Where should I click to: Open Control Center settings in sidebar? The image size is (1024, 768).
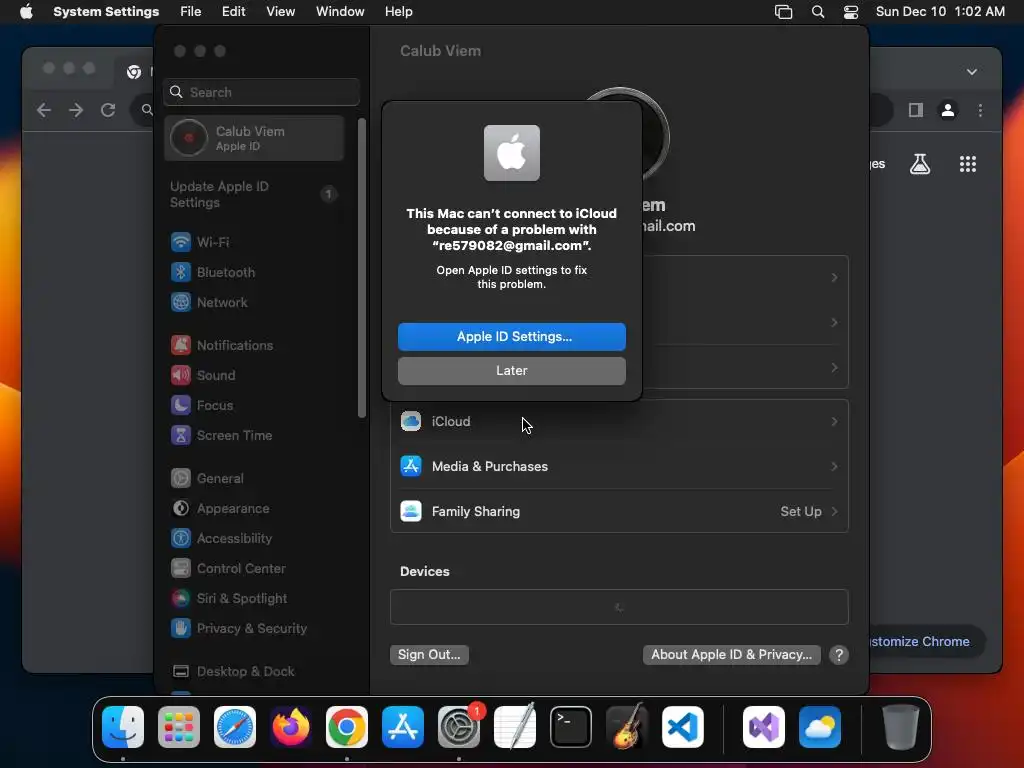pyautogui.click(x=254, y=569)
